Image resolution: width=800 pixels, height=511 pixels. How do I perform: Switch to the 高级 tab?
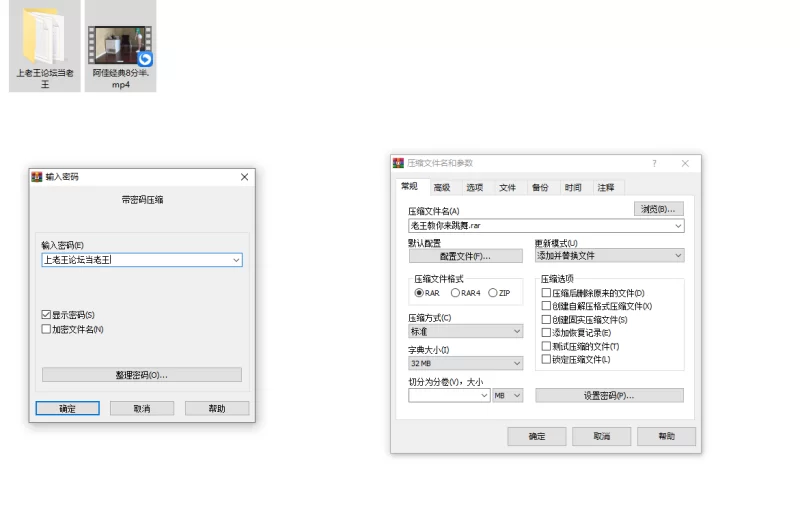pyautogui.click(x=441, y=187)
